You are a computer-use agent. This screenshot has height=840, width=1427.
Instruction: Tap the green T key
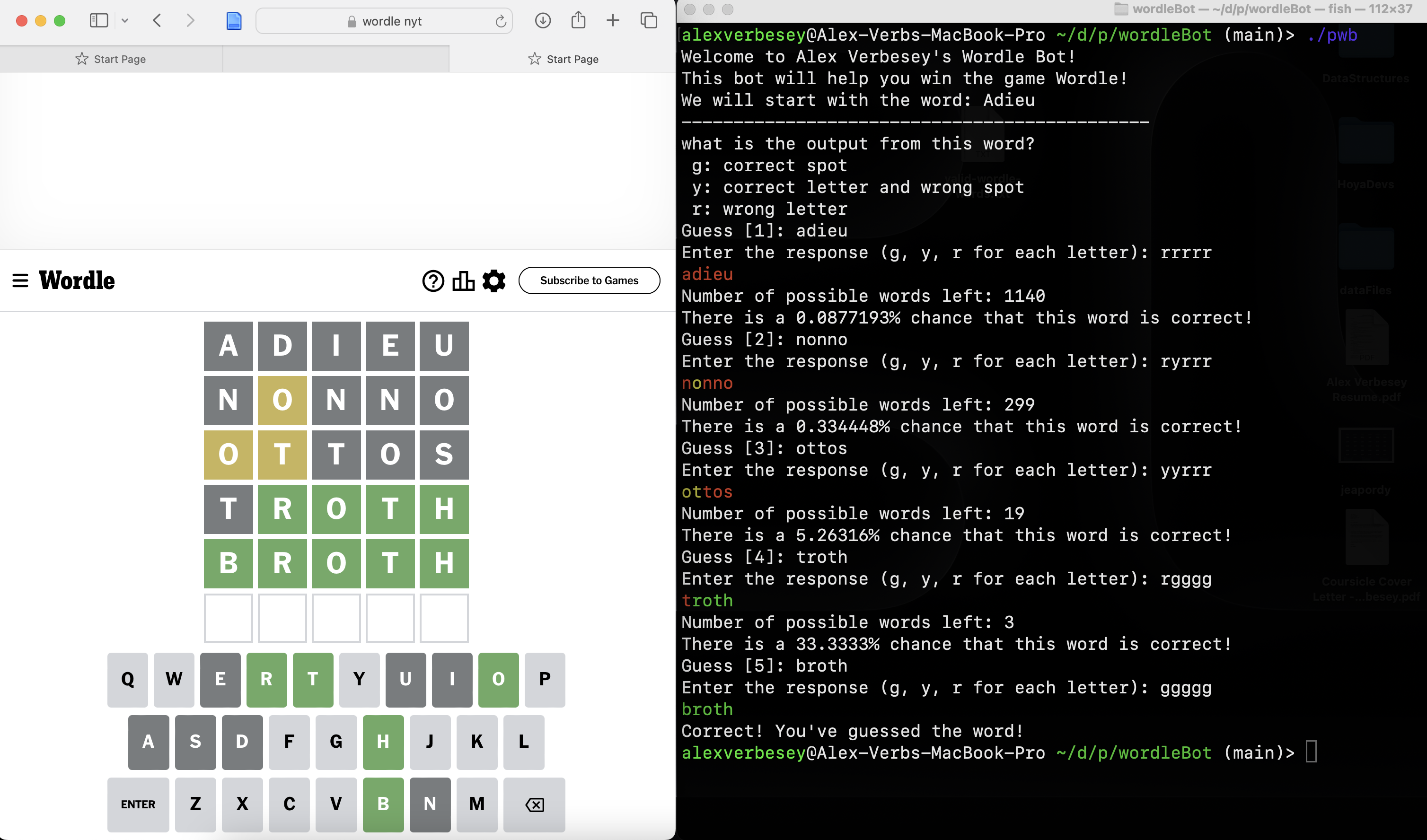(313, 679)
